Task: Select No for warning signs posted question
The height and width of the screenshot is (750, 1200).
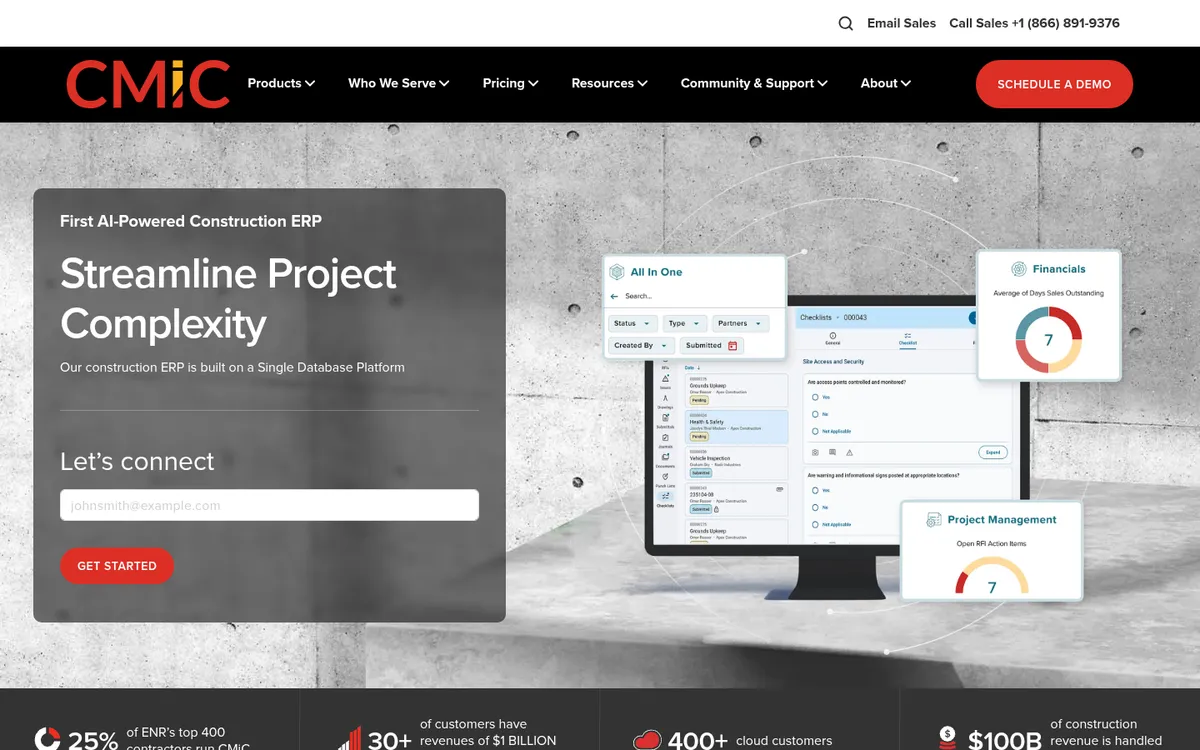Action: [x=815, y=507]
